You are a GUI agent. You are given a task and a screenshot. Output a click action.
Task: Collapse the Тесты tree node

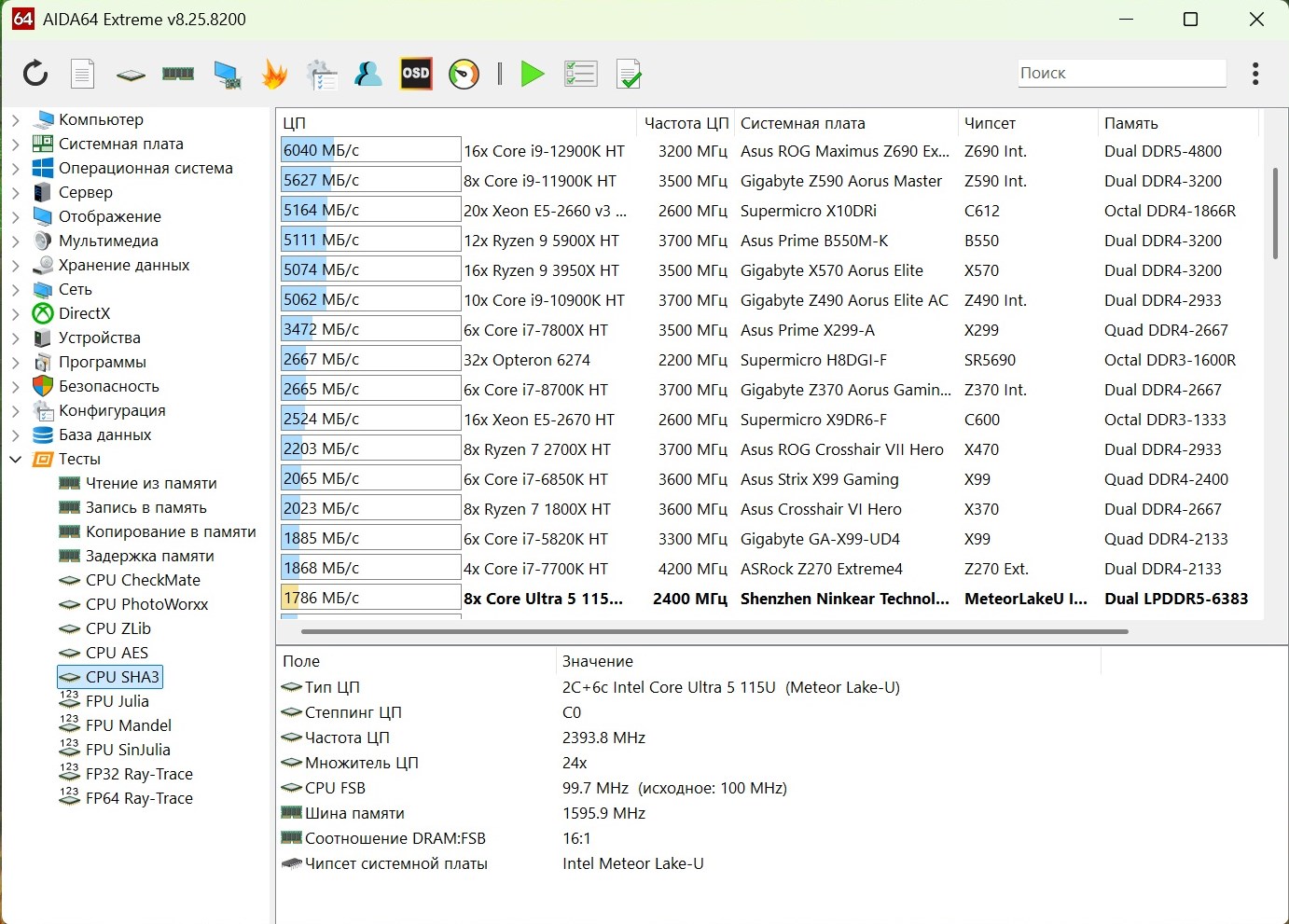coord(16,459)
